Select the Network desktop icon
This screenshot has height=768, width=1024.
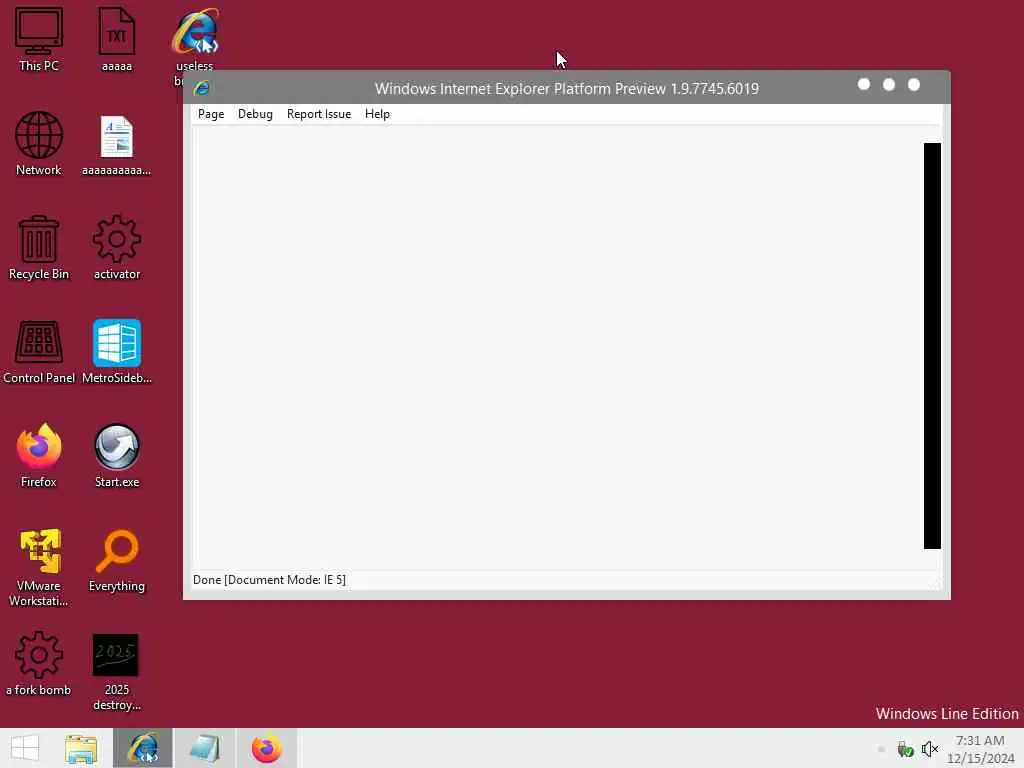coord(39,144)
